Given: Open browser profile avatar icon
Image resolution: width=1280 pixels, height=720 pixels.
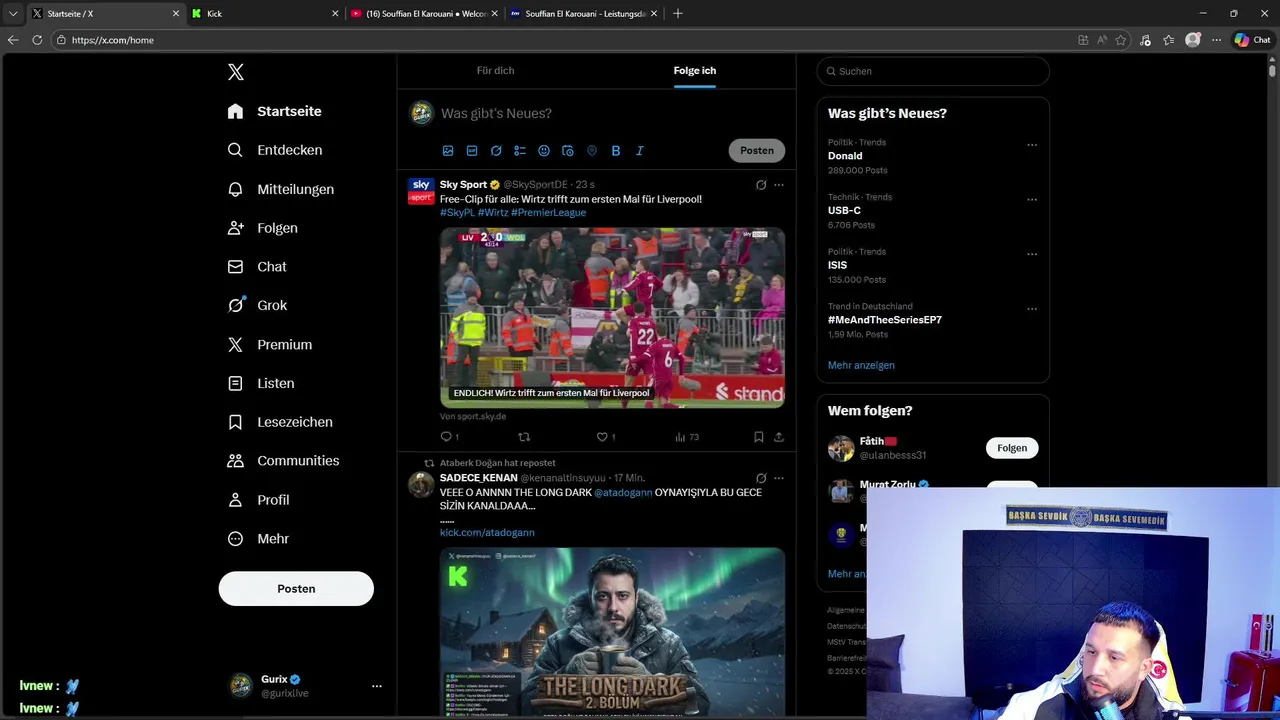Looking at the screenshot, I should click(1192, 40).
